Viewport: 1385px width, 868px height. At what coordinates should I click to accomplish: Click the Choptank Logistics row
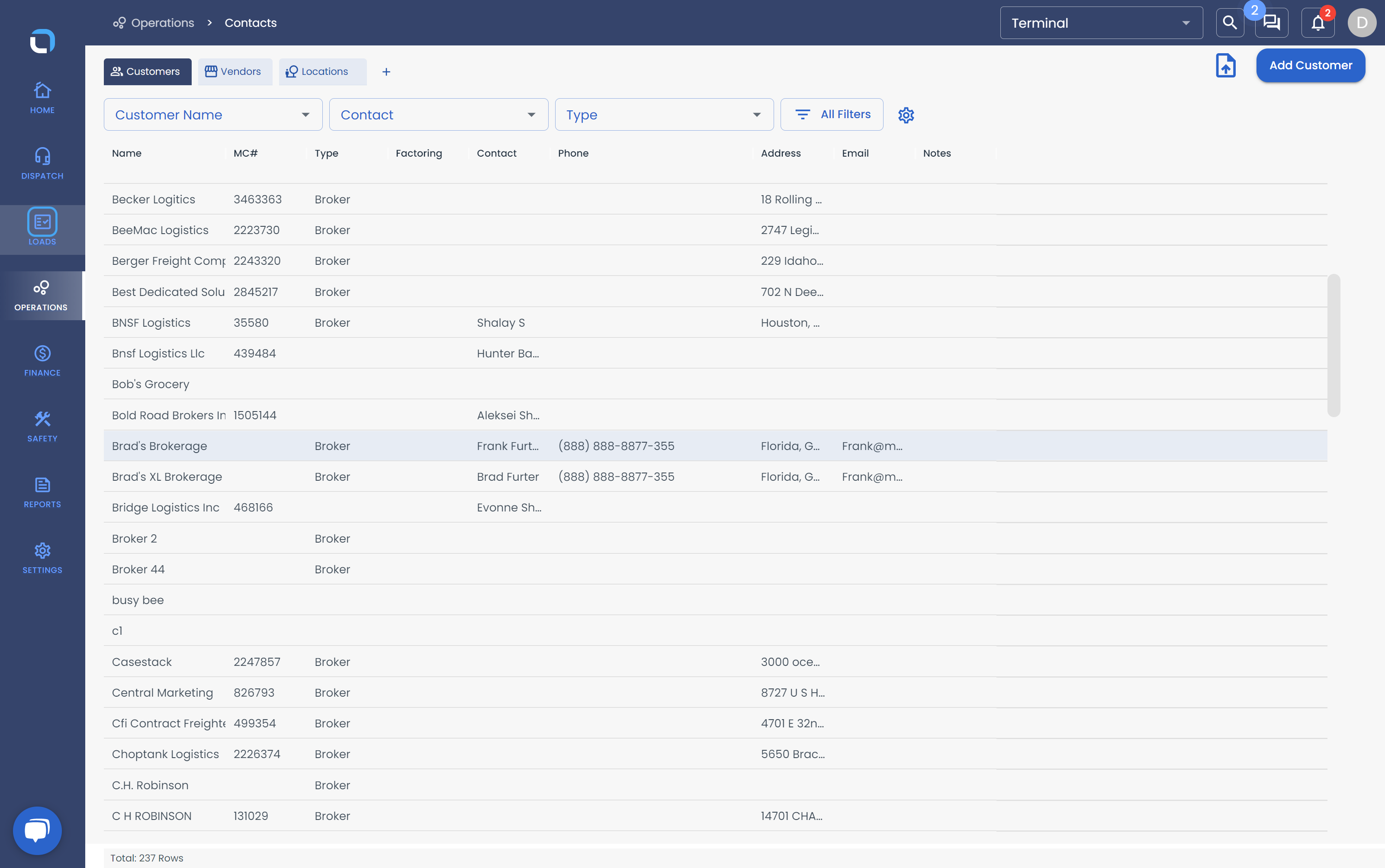715,754
